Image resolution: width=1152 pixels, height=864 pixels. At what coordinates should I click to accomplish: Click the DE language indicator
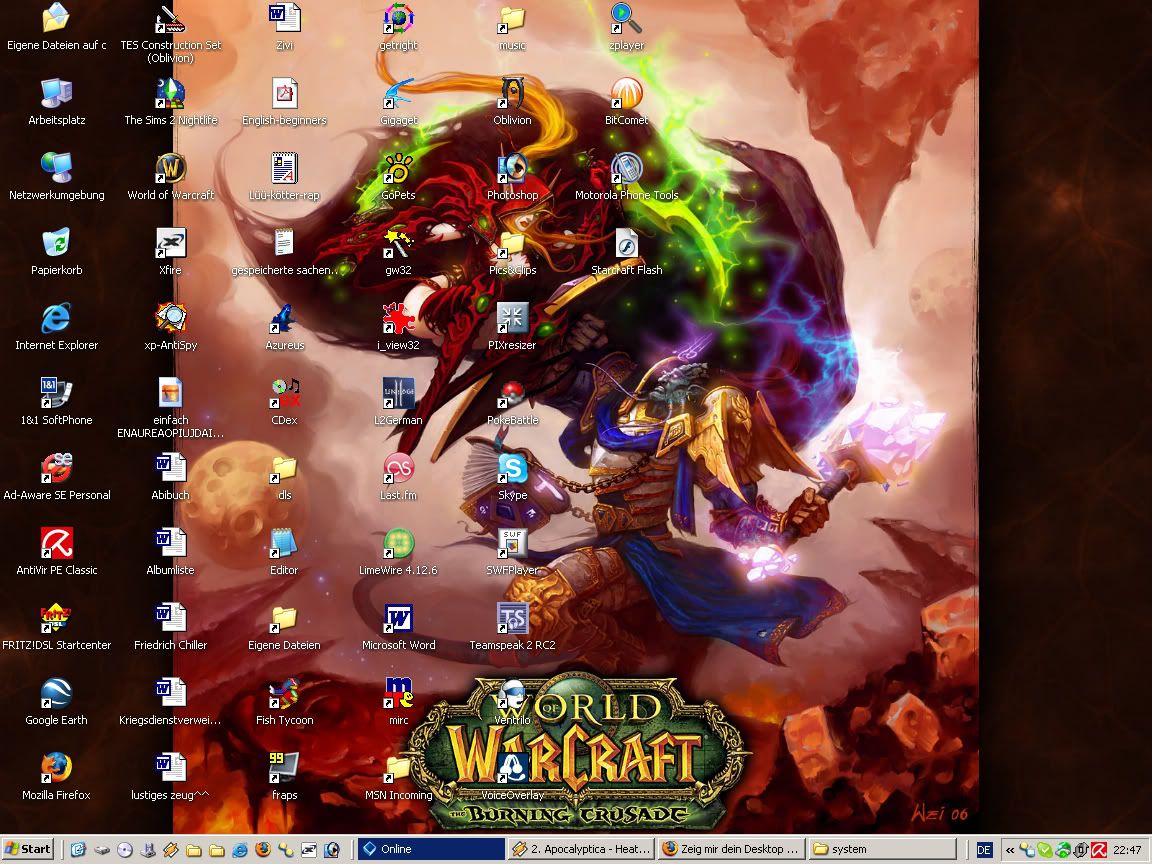[x=984, y=850]
